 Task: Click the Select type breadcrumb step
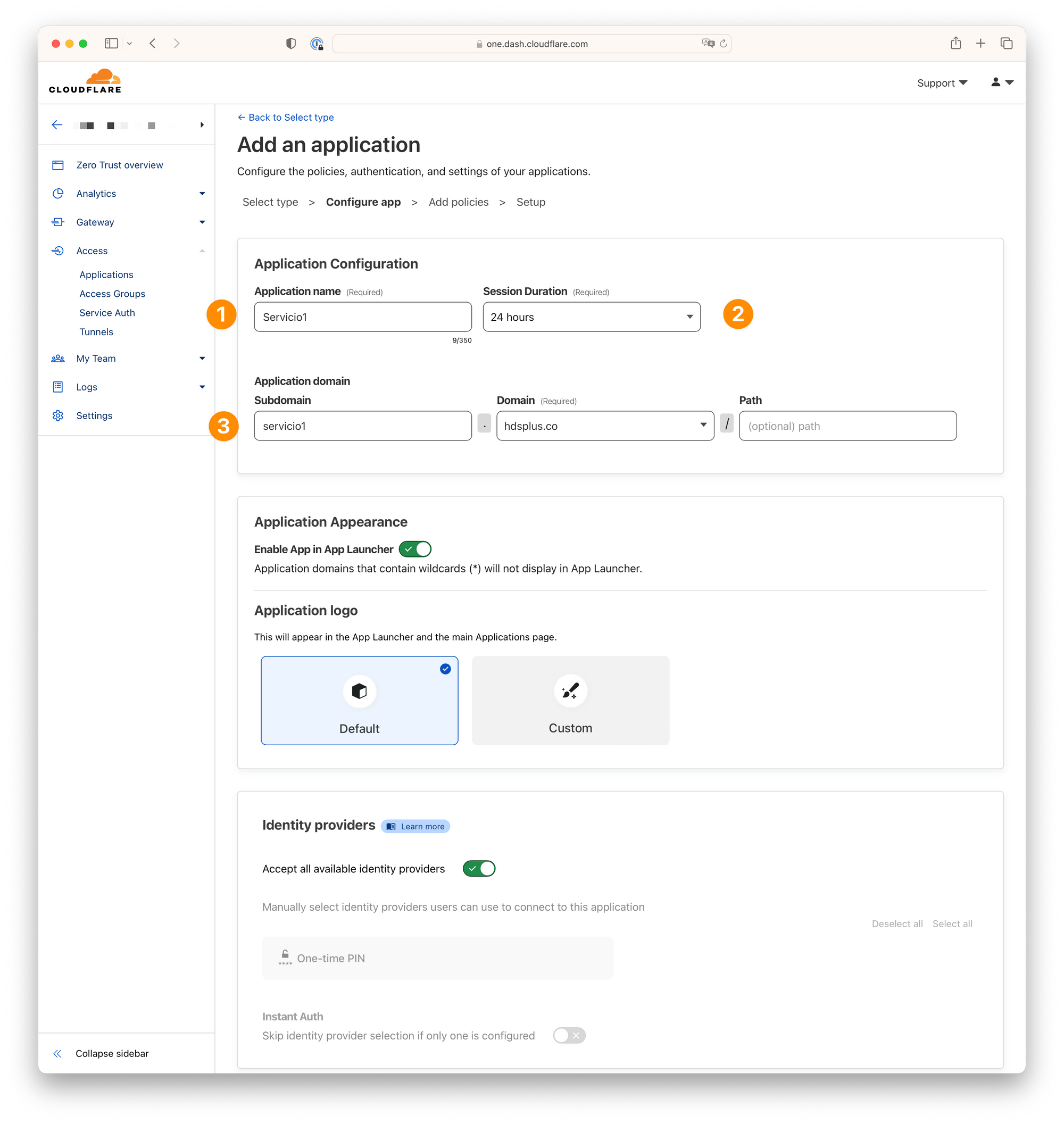point(271,203)
